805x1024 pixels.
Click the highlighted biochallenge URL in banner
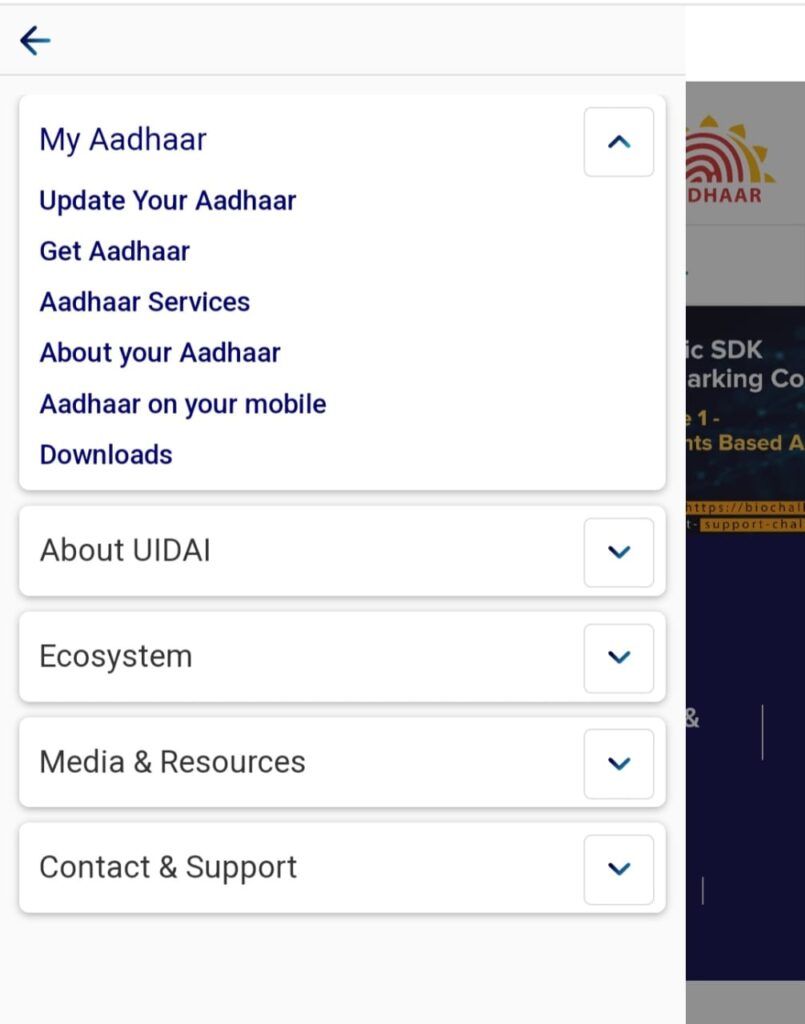coord(745,516)
